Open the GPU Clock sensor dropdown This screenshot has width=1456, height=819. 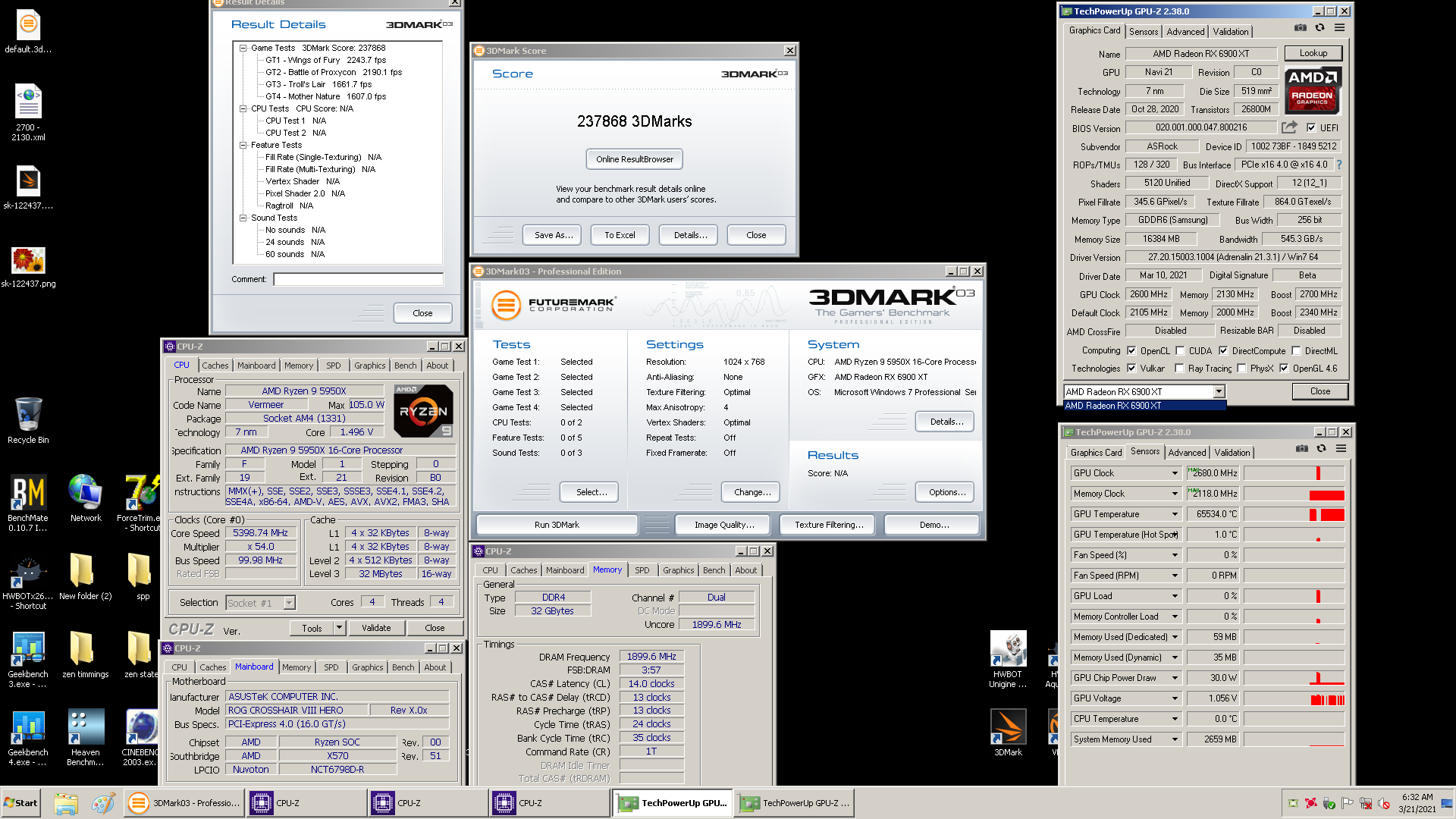point(1175,473)
